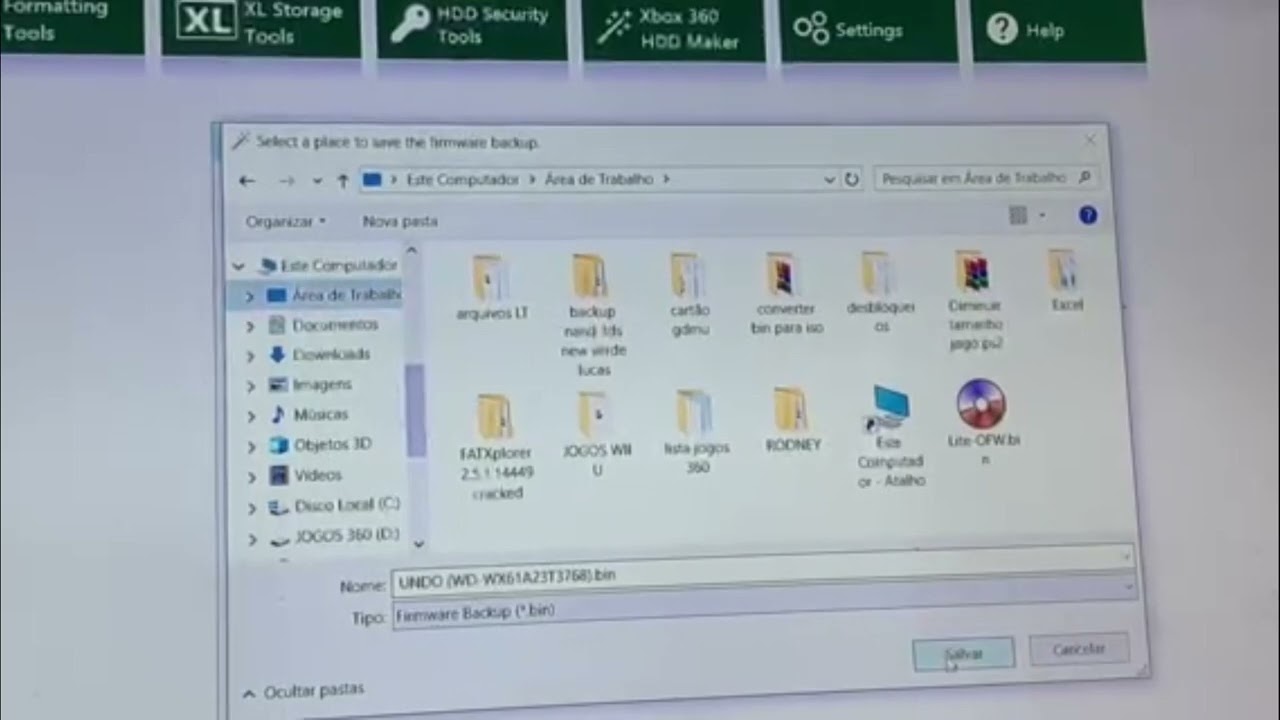Click the Cancelar button

1080,649
